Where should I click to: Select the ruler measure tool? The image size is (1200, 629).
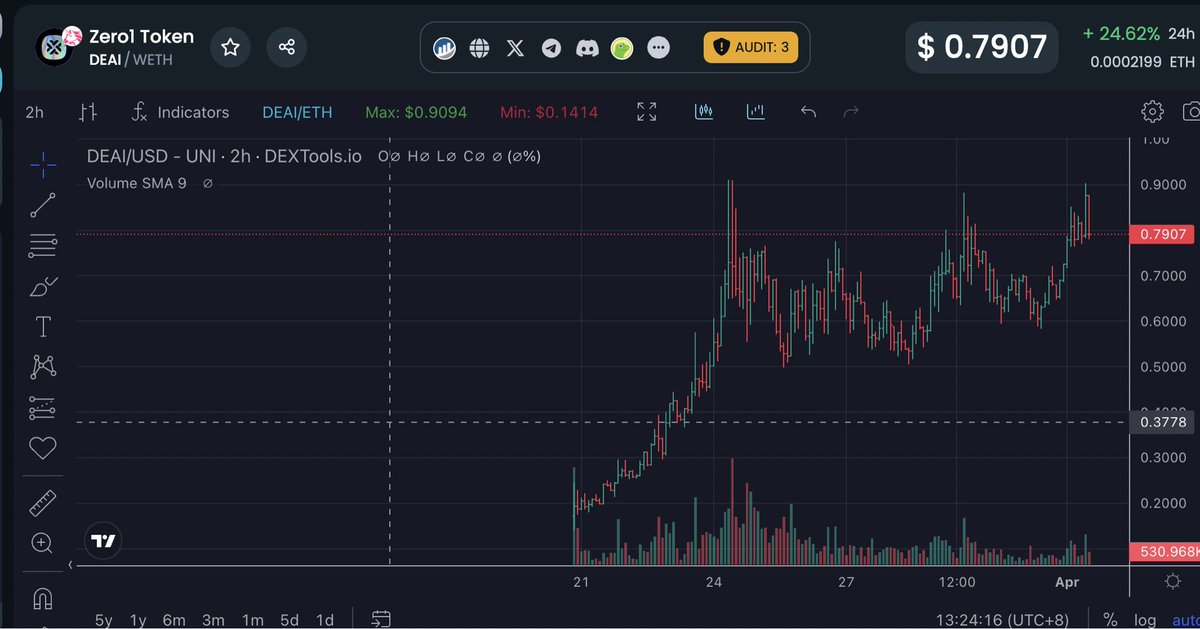coord(43,503)
